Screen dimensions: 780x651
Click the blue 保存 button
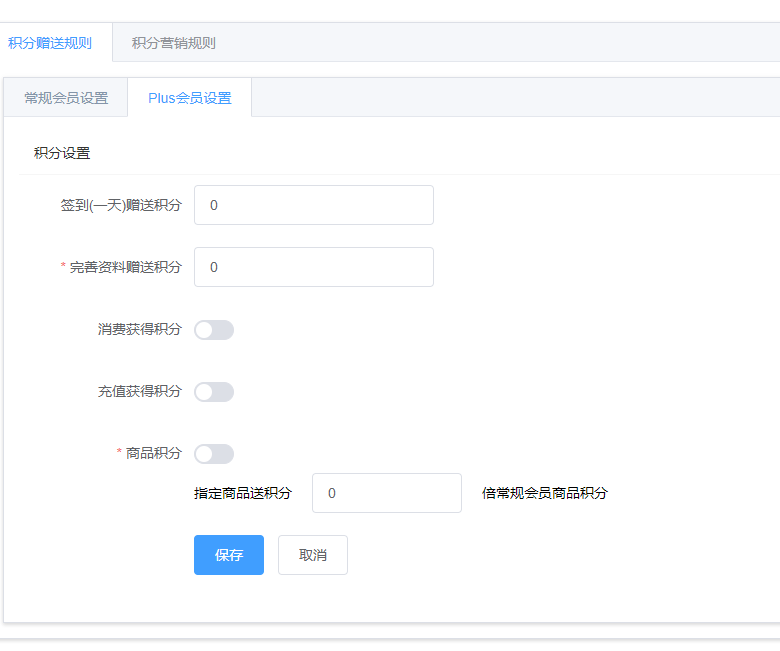[229, 555]
